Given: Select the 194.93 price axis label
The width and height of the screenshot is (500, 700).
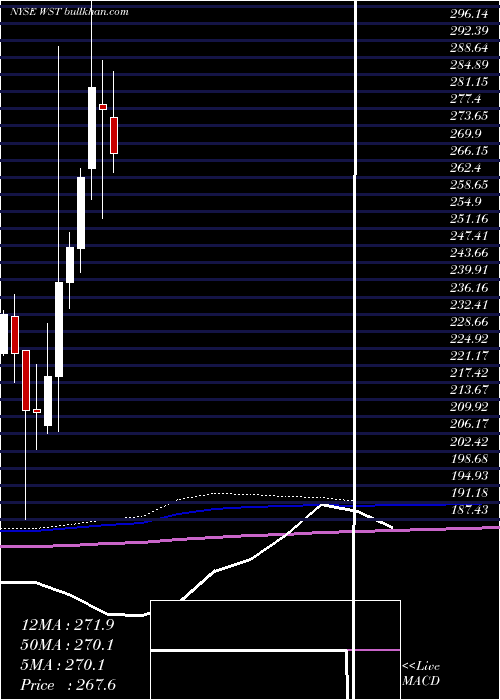Looking at the screenshot, I should point(468,475).
